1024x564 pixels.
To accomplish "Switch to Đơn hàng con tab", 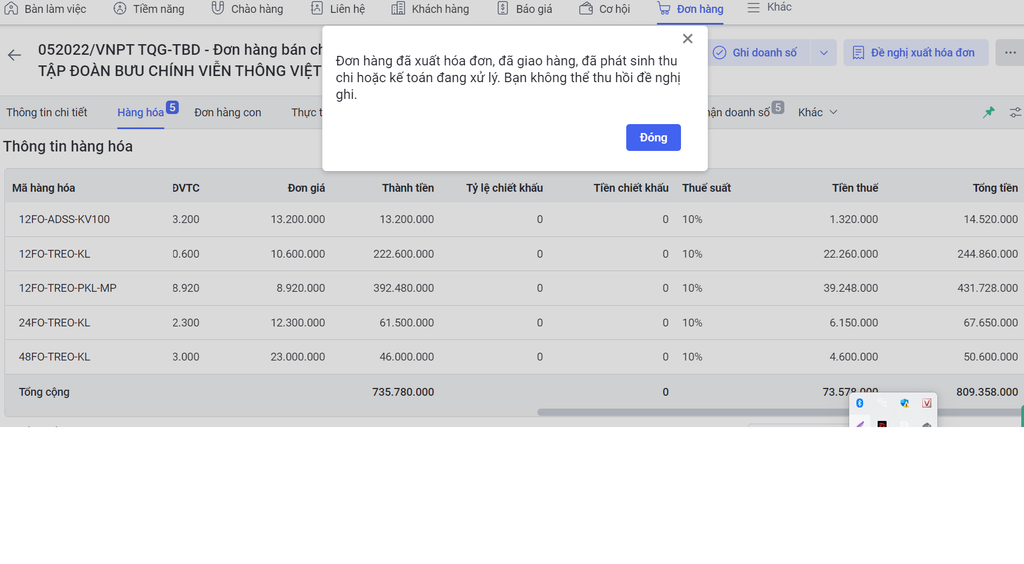I will pyautogui.click(x=227, y=112).
